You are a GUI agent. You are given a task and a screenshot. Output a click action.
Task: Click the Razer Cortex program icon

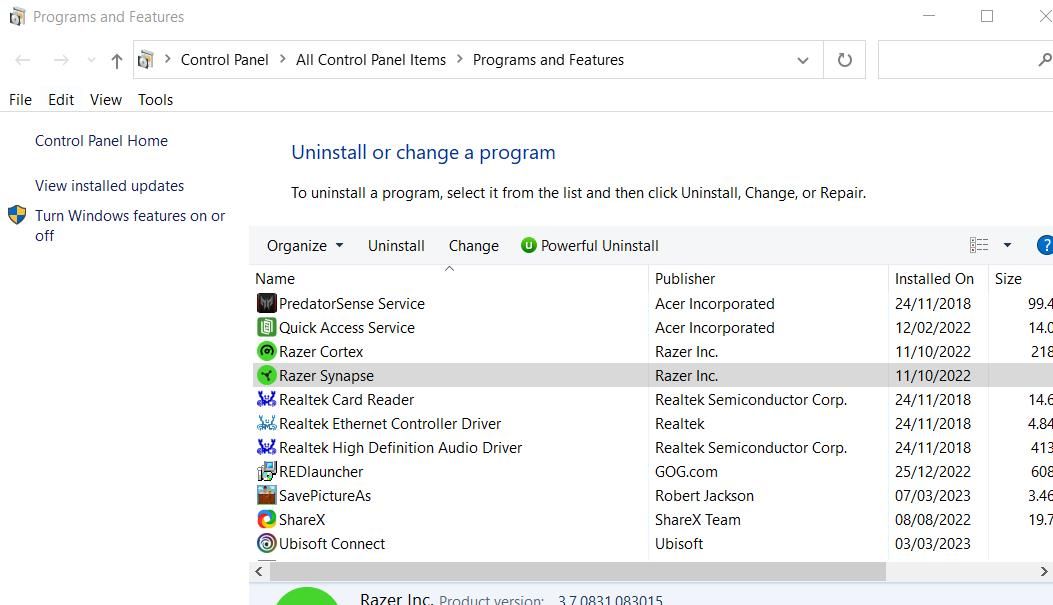[x=266, y=352]
